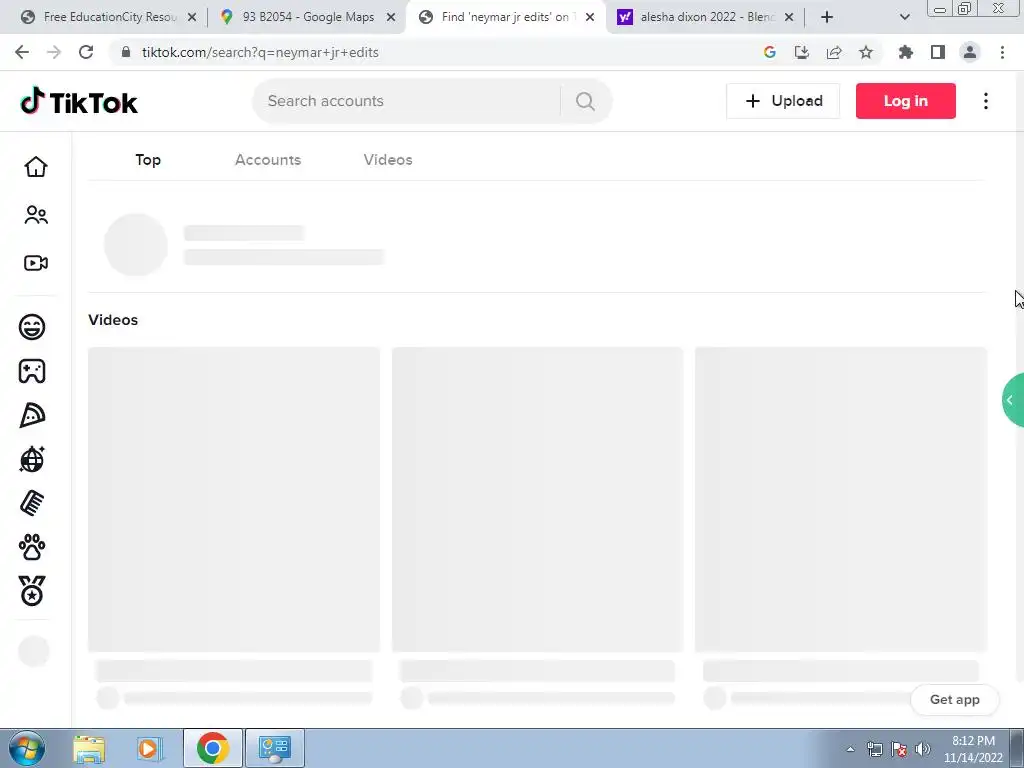Viewport: 1024px width, 768px height.
Task: Go to For You home sidebar icon
Action: click(36, 167)
